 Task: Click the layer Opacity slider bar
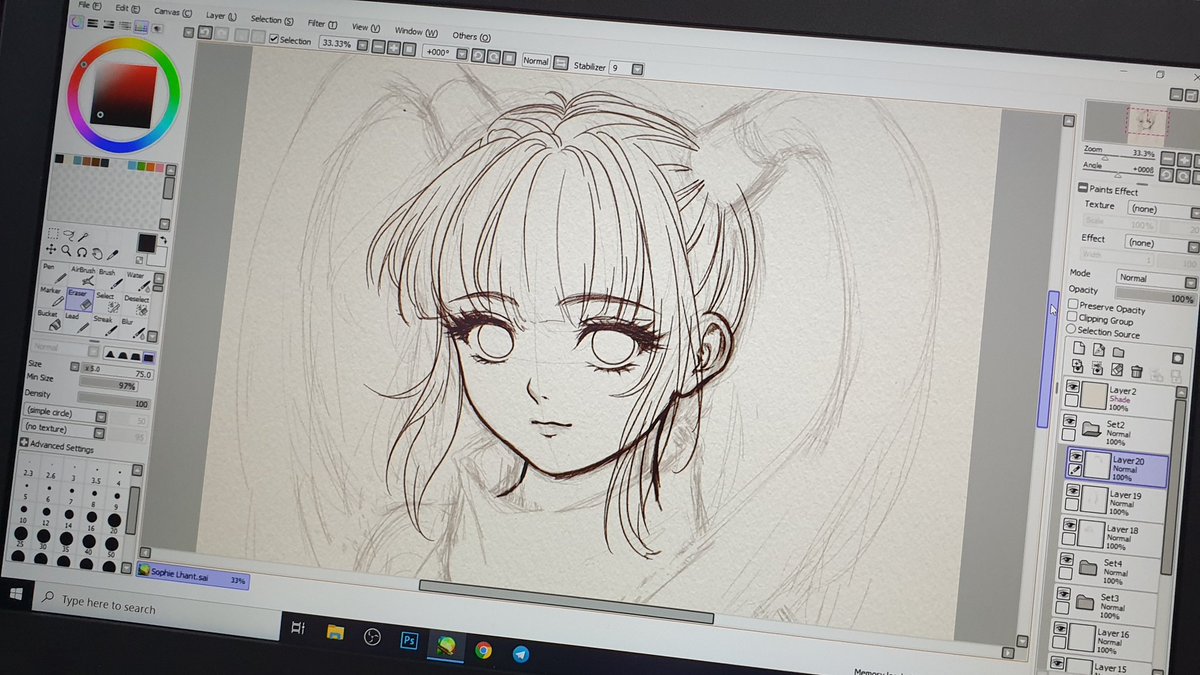[x=1155, y=298]
